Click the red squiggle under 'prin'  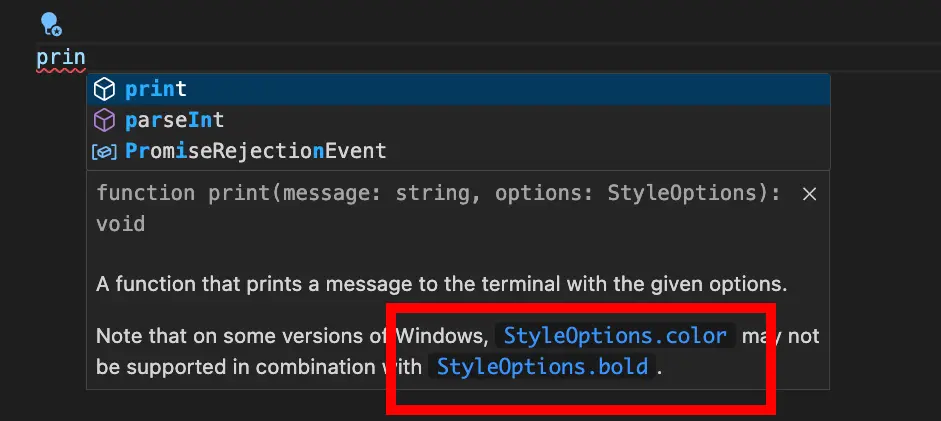(x=60, y=71)
